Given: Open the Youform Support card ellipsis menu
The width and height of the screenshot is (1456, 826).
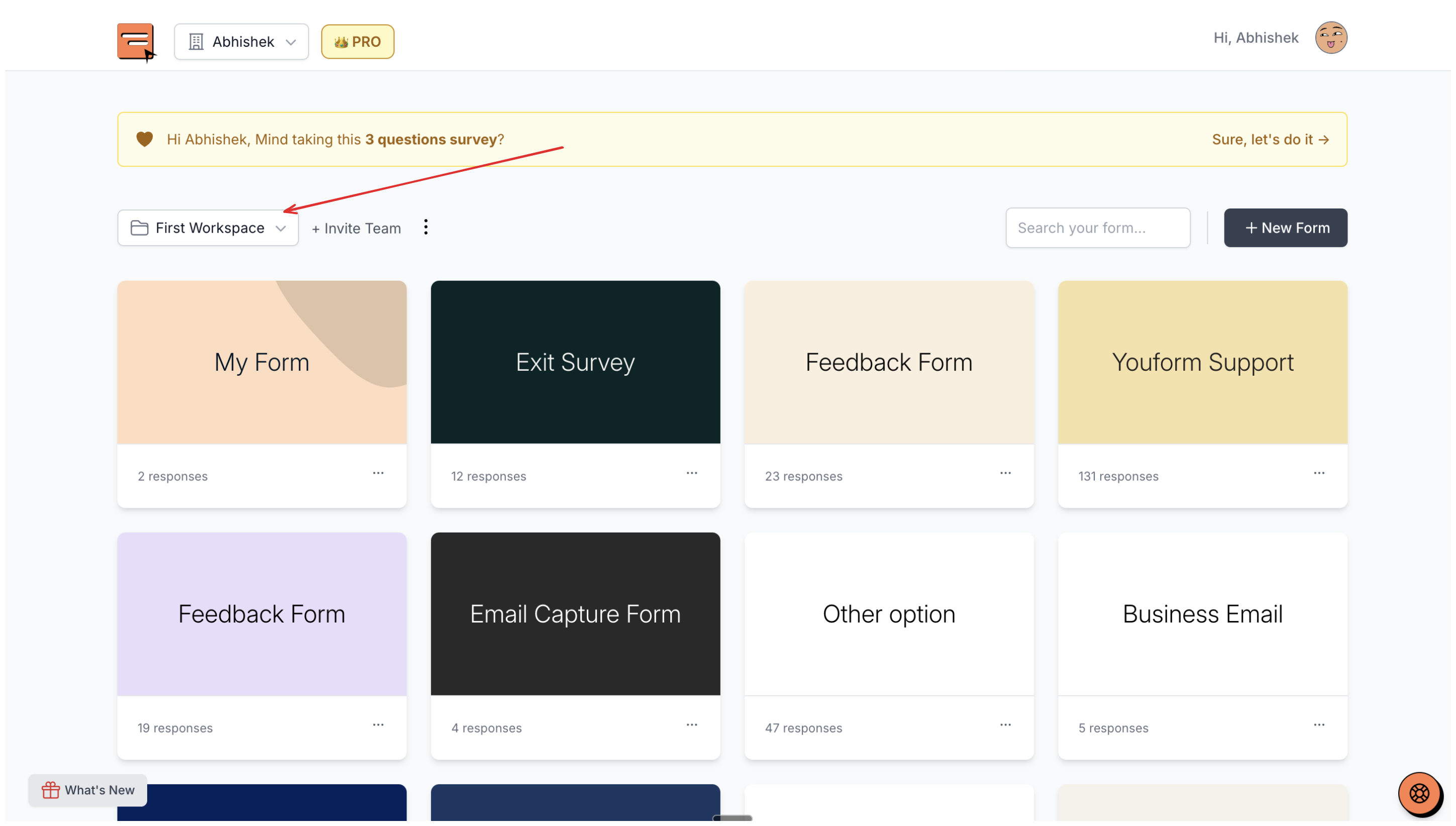Looking at the screenshot, I should pyautogui.click(x=1319, y=473).
